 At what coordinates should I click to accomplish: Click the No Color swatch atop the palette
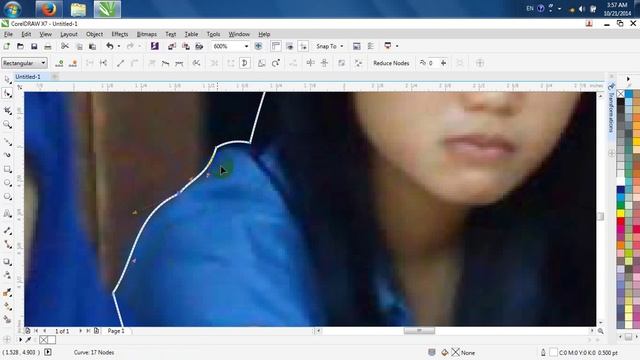click(x=620, y=94)
